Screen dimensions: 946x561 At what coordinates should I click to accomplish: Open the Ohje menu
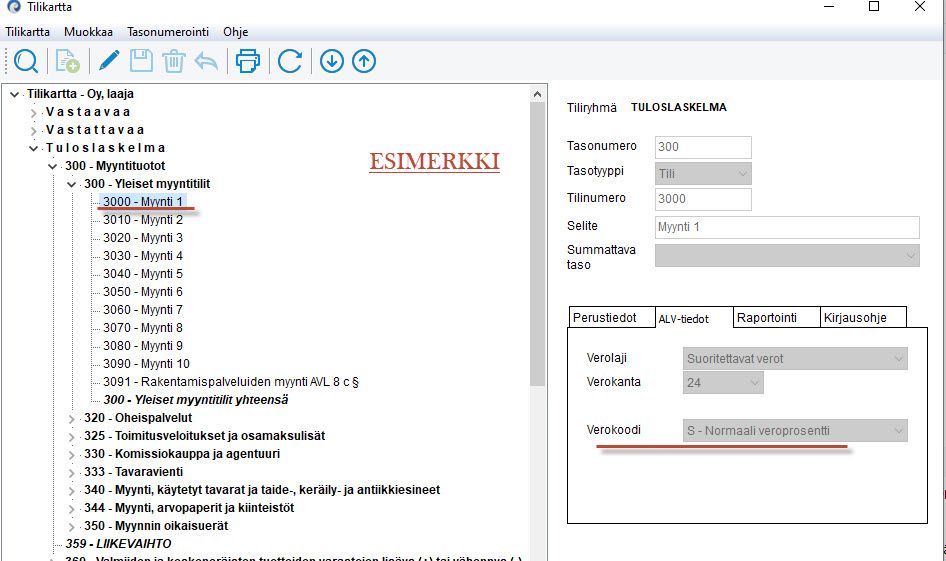235,32
